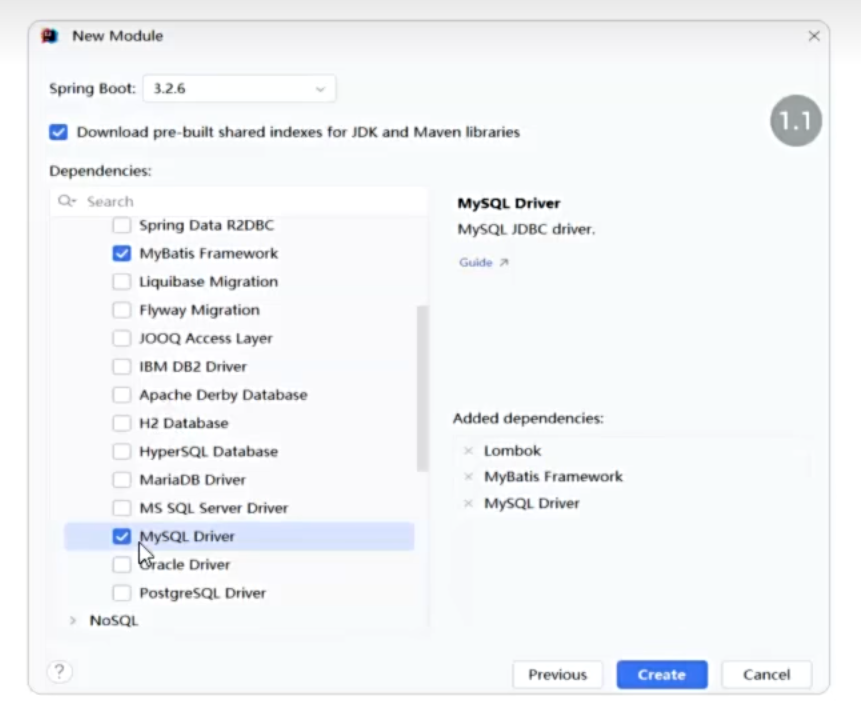This screenshot has width=861, height=702.
Task: Go back with the Previous button
Action: pos(557,675)
